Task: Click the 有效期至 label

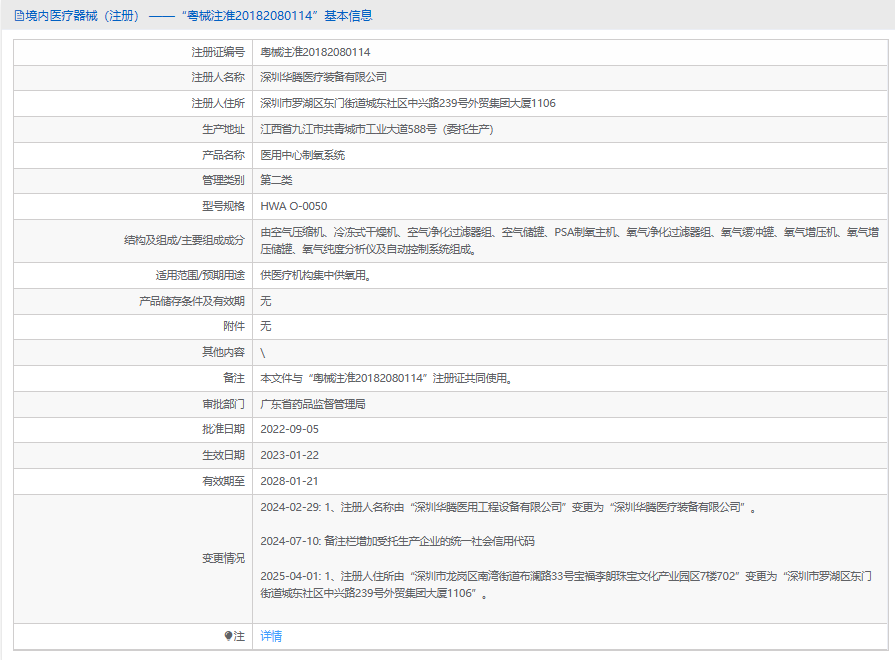Action: click(x=223, y=481)
